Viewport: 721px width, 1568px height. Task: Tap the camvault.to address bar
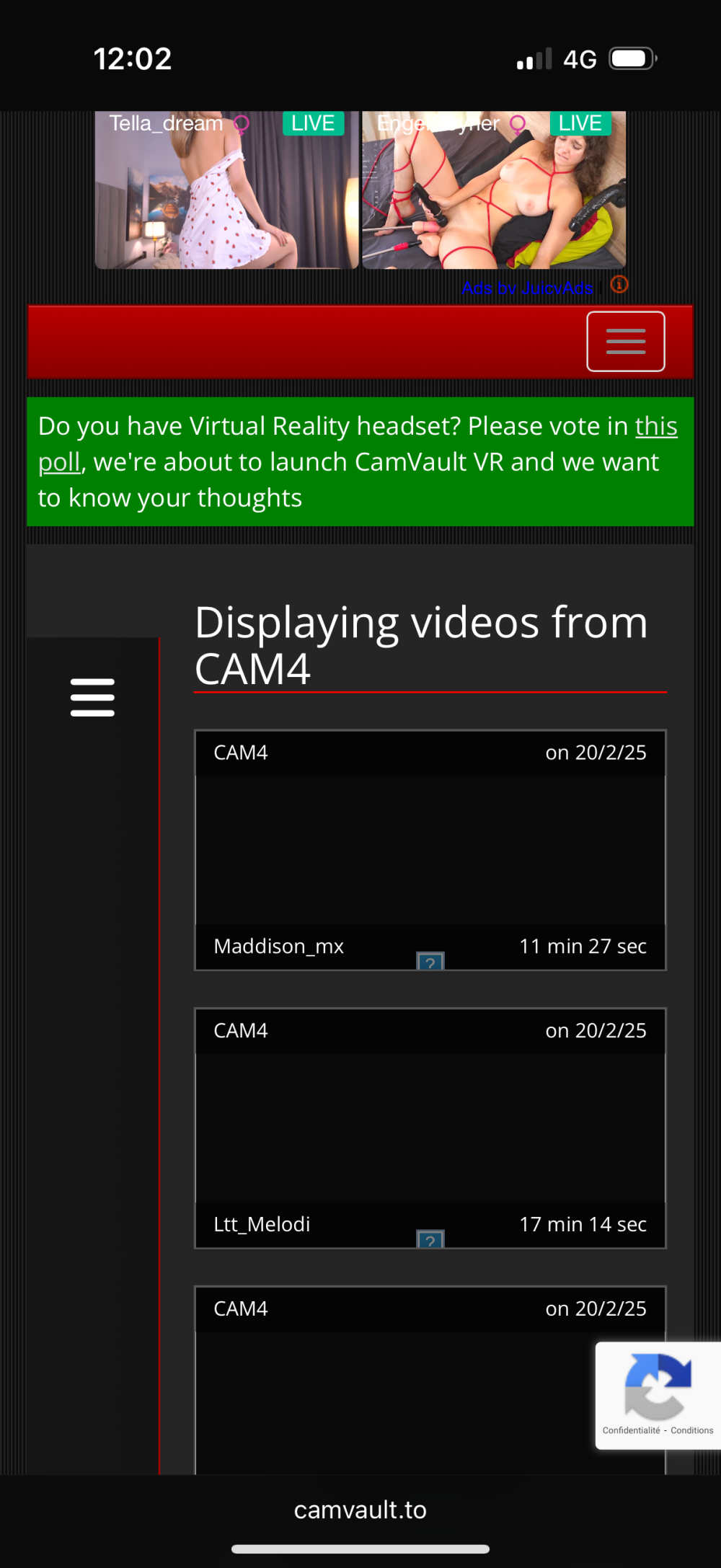(360, 1510)
